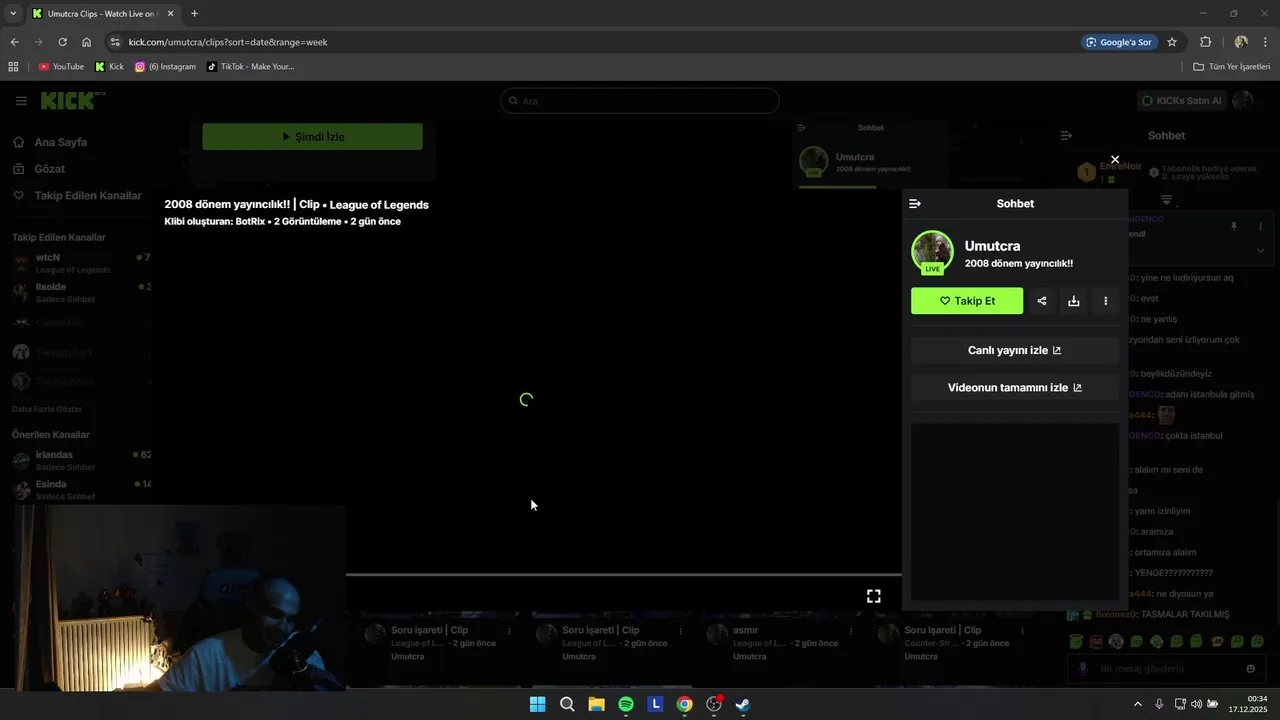Open the user profile avatar menu
Screen dimensions: 1280x720
1243,101
